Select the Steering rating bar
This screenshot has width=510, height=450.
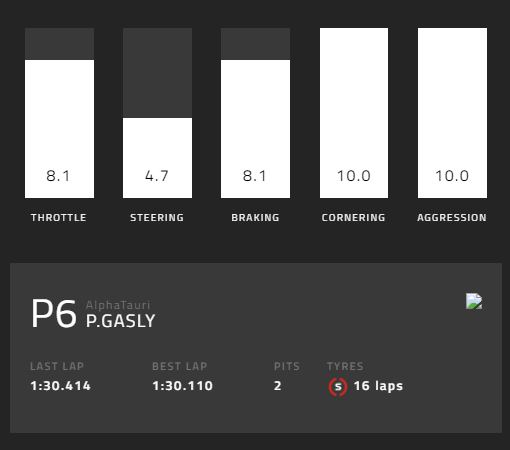[x=157, y=113]
